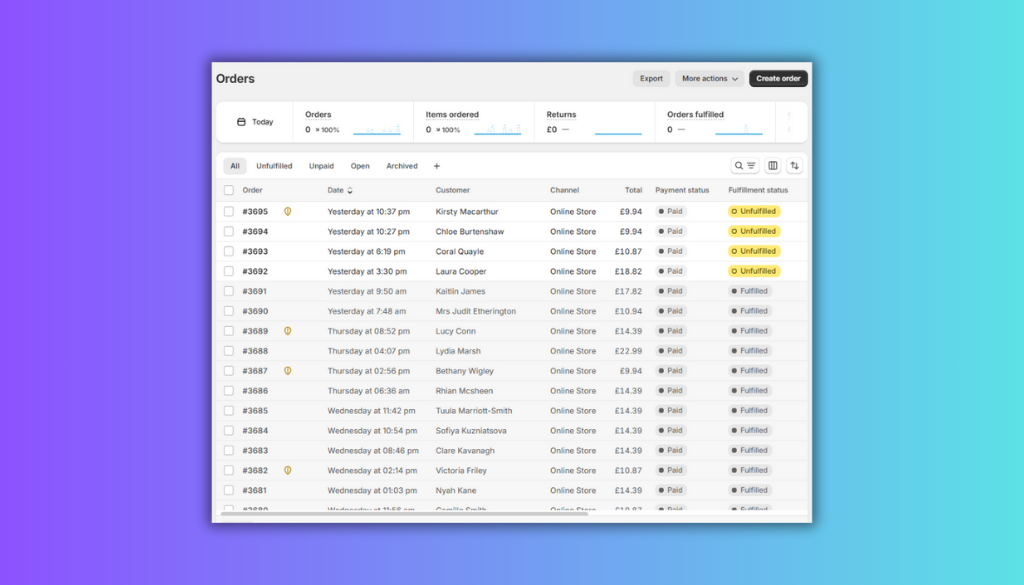Switch to the Archived tab

point(402,166)
